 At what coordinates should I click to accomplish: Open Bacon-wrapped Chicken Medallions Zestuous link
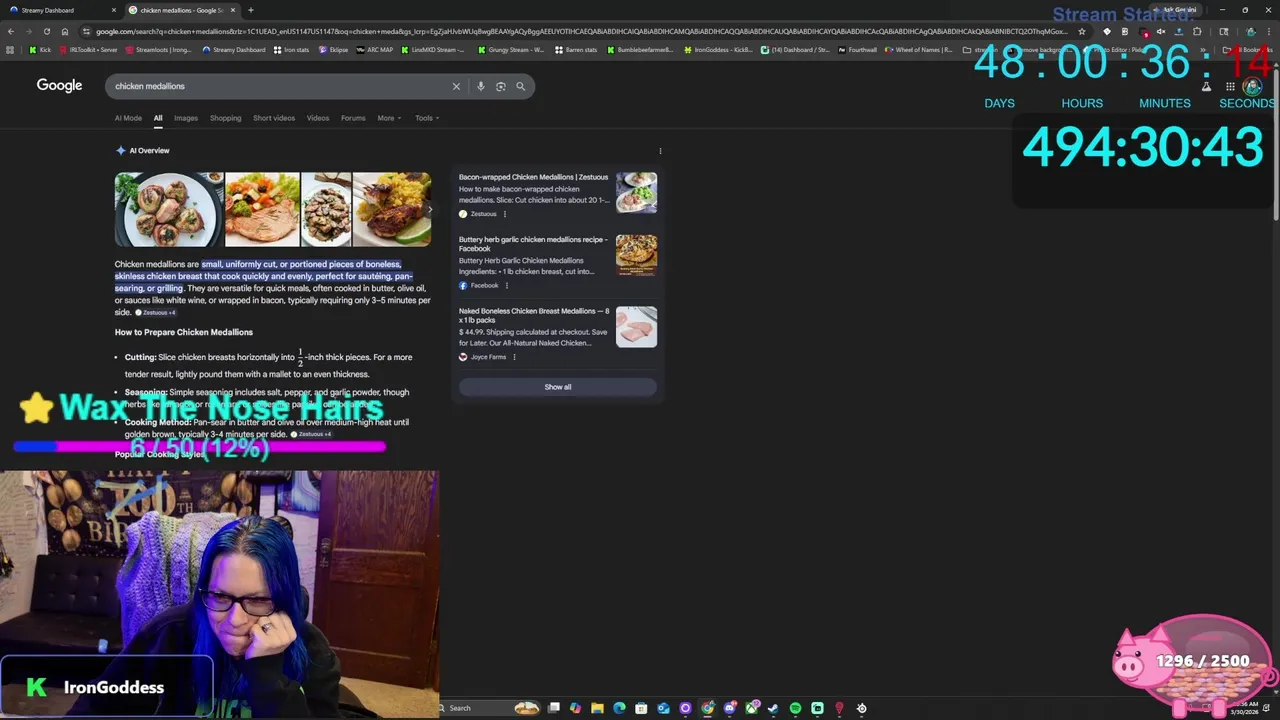(x=533, y=177)
